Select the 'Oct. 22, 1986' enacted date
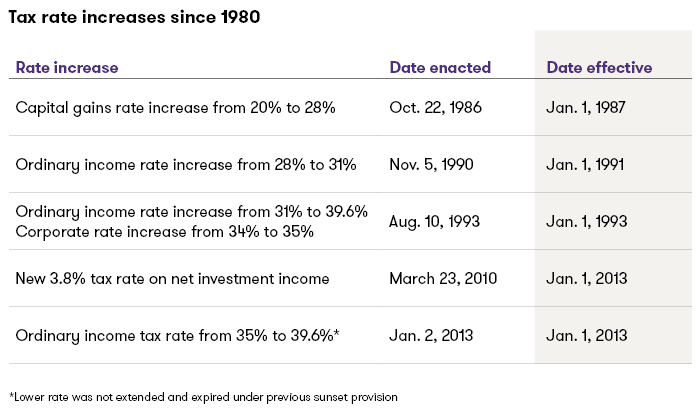 tap(436, 107)
